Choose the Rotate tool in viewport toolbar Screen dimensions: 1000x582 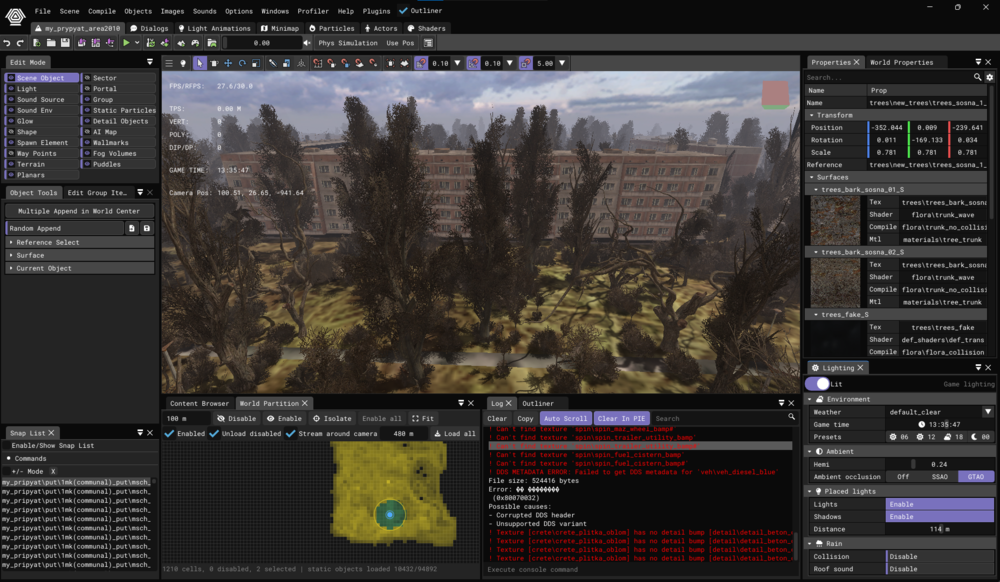click(x=242, y=63)
